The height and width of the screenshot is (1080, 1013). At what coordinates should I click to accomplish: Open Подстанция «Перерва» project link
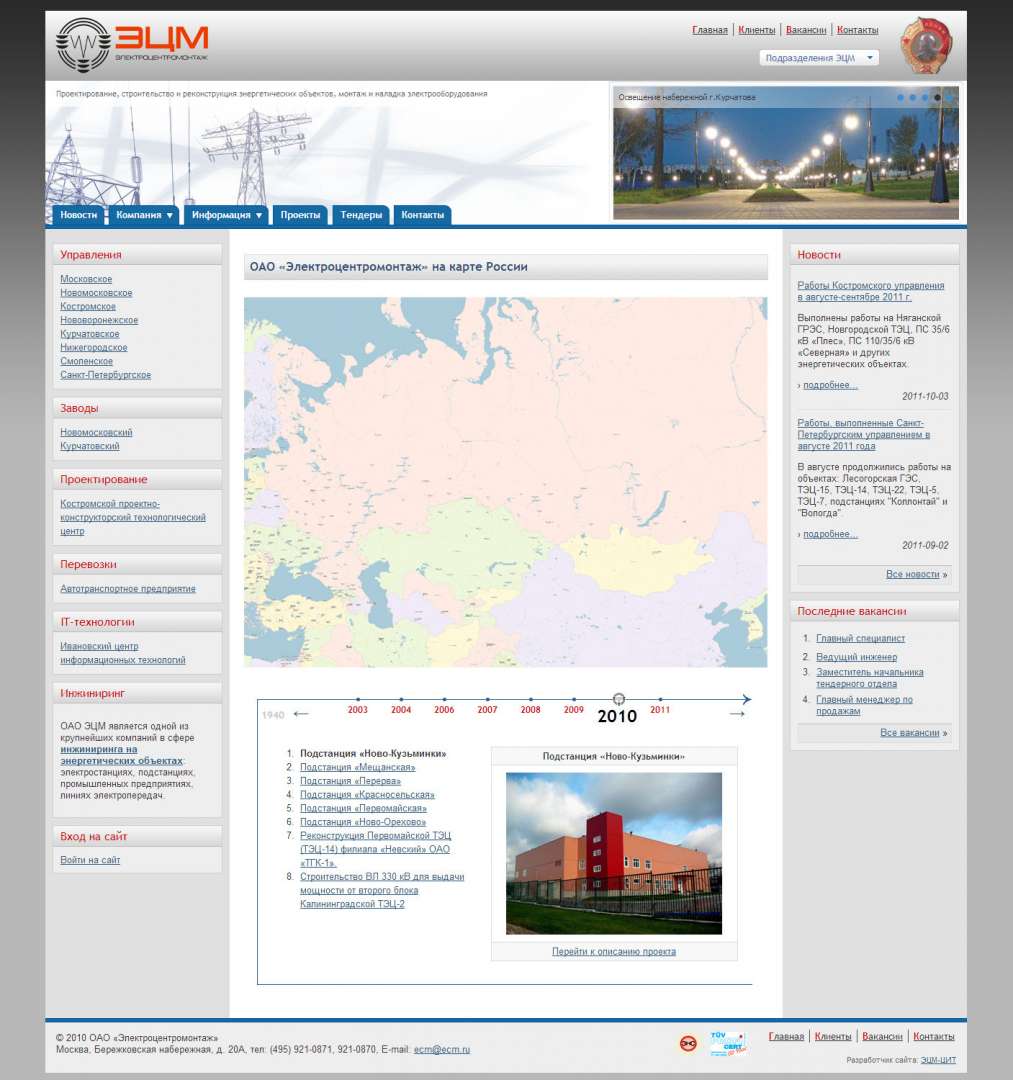(351, 781)
